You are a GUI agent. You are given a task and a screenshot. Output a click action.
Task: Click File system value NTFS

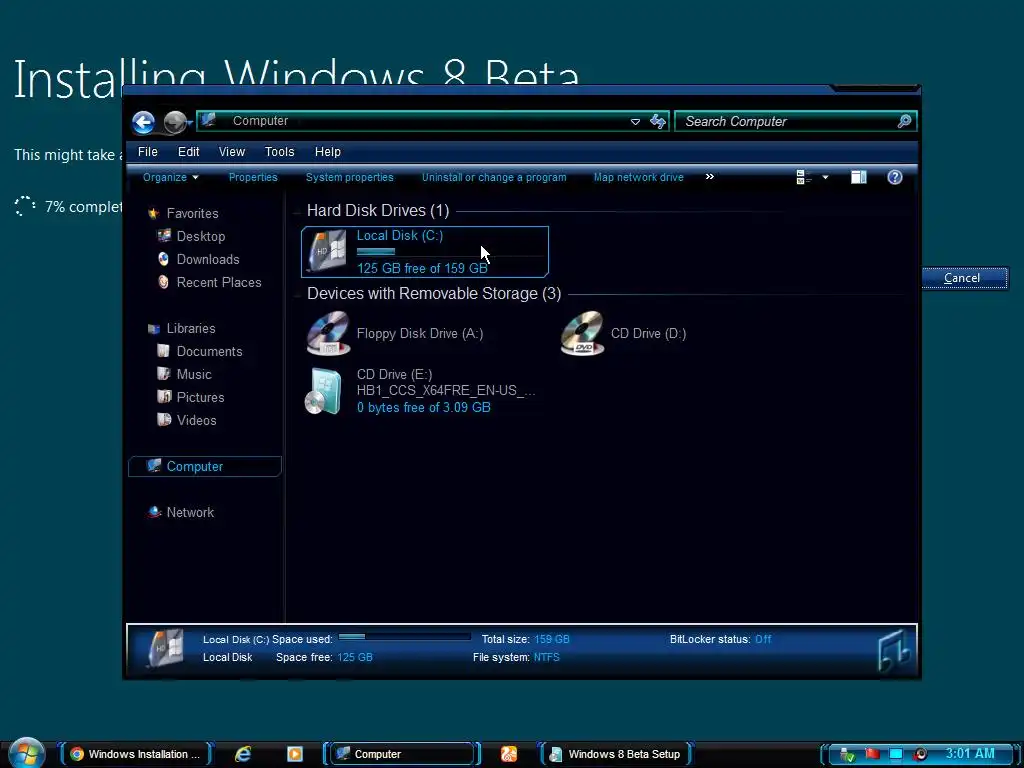coord(547,657)
